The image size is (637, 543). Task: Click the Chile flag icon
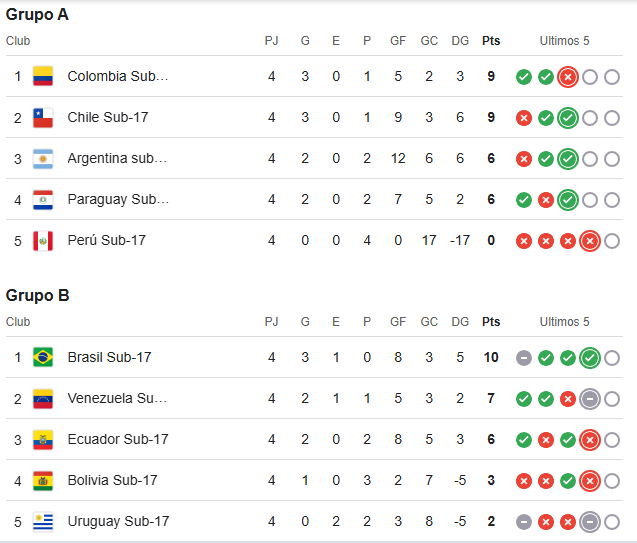click(x=42, y=117)
